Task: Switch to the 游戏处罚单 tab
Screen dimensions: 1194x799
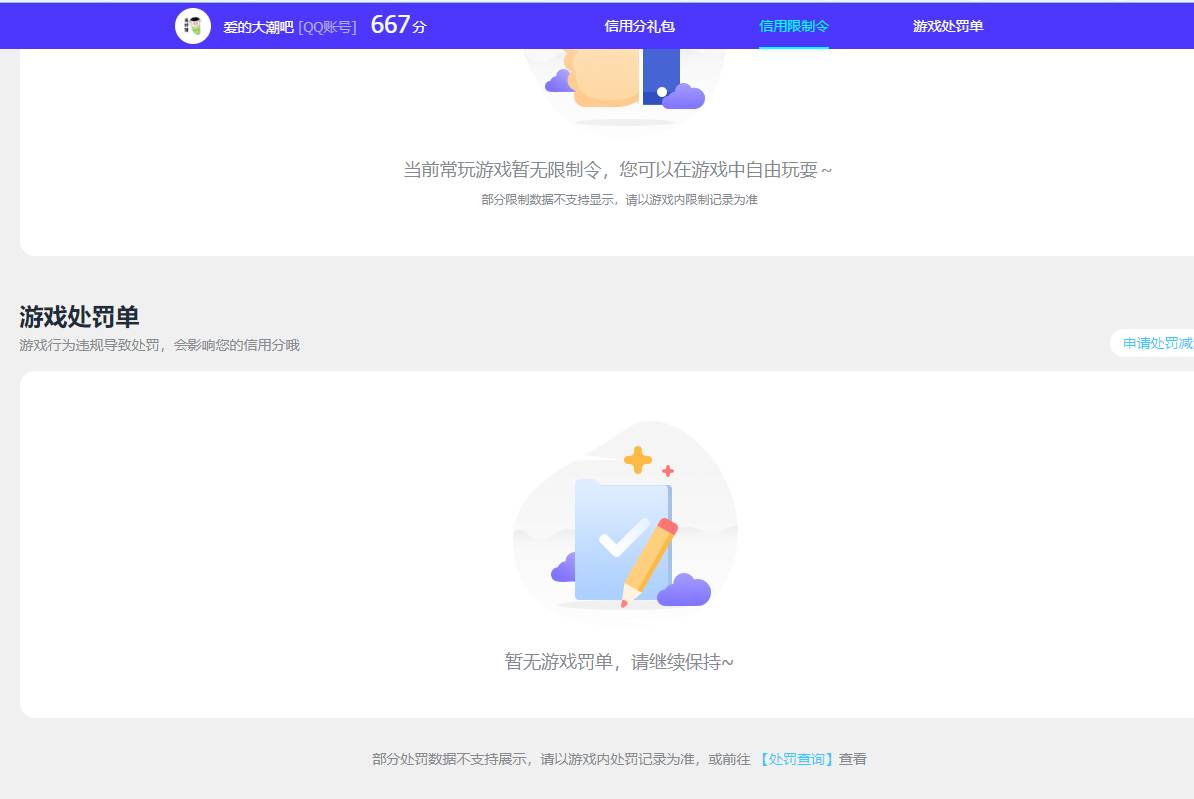Action: tap(947, 26)
